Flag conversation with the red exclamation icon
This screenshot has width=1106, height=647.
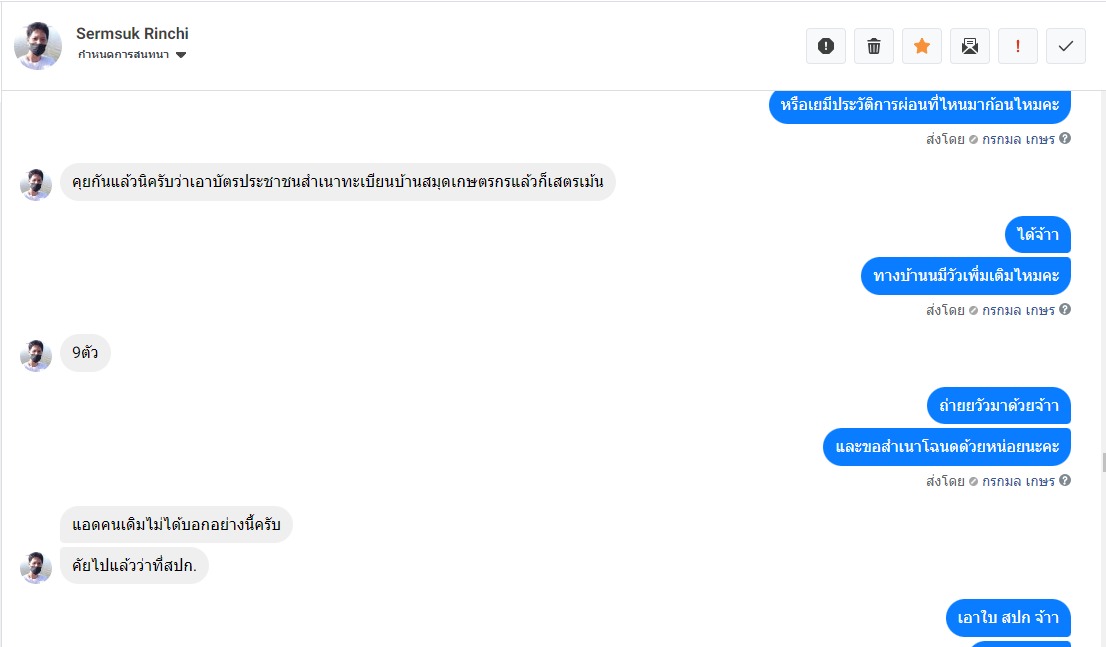[1018, 46]
